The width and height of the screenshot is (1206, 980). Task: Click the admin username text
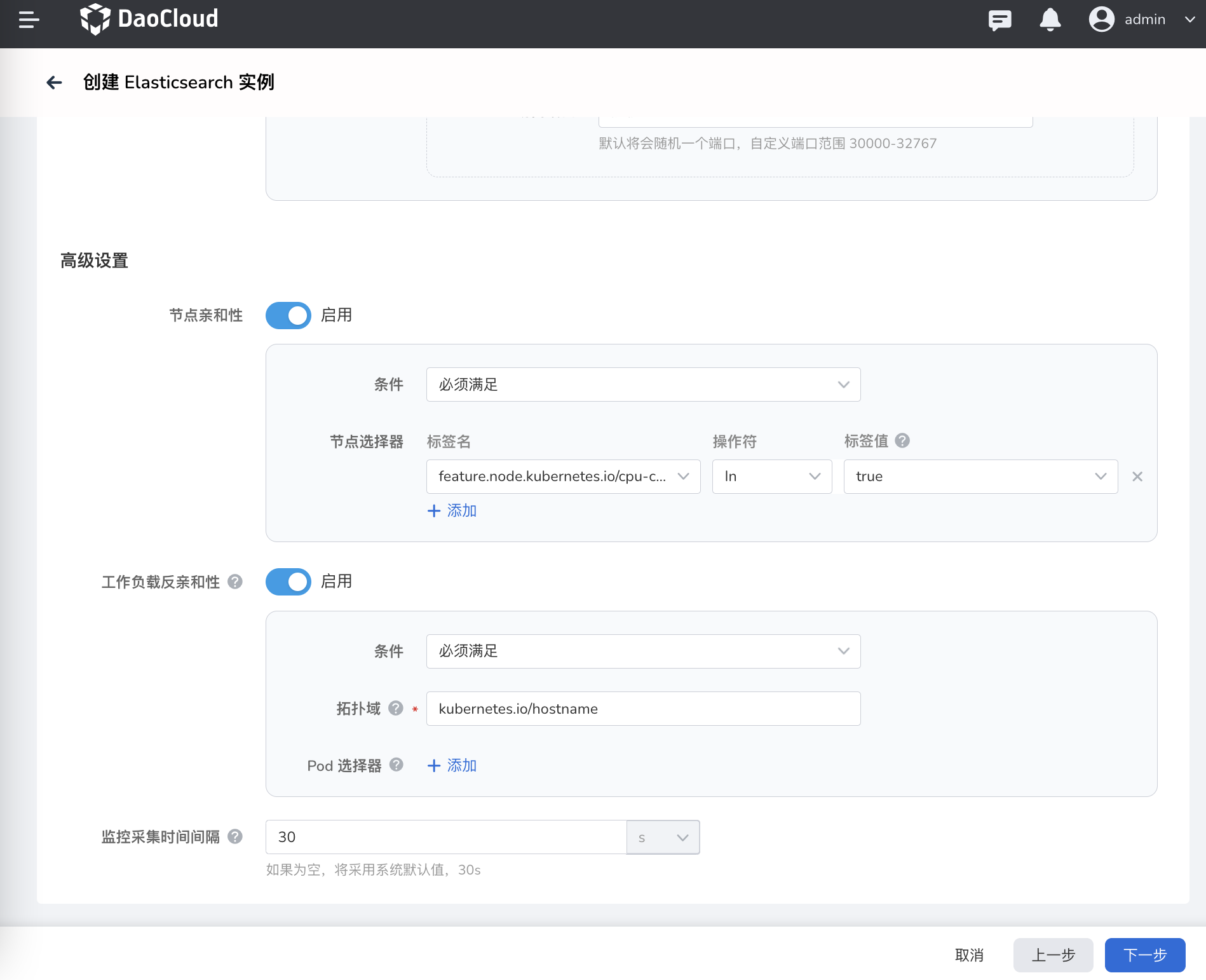click(1145, 20)
